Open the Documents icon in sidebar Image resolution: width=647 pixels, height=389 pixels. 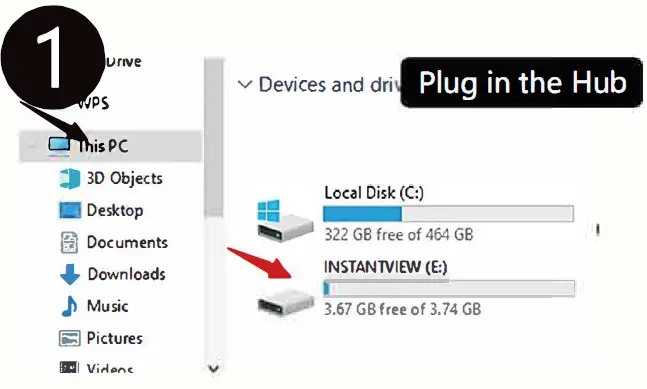pos(69,242)
